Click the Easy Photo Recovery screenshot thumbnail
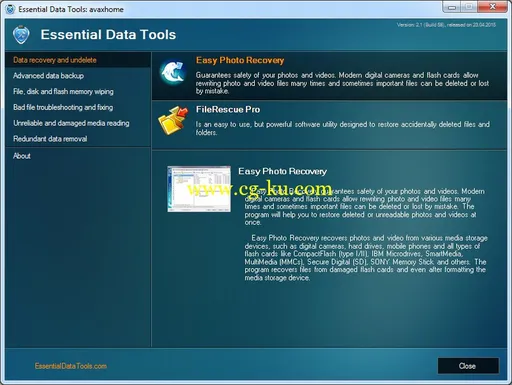512x385 pixels. pos(199,189)
